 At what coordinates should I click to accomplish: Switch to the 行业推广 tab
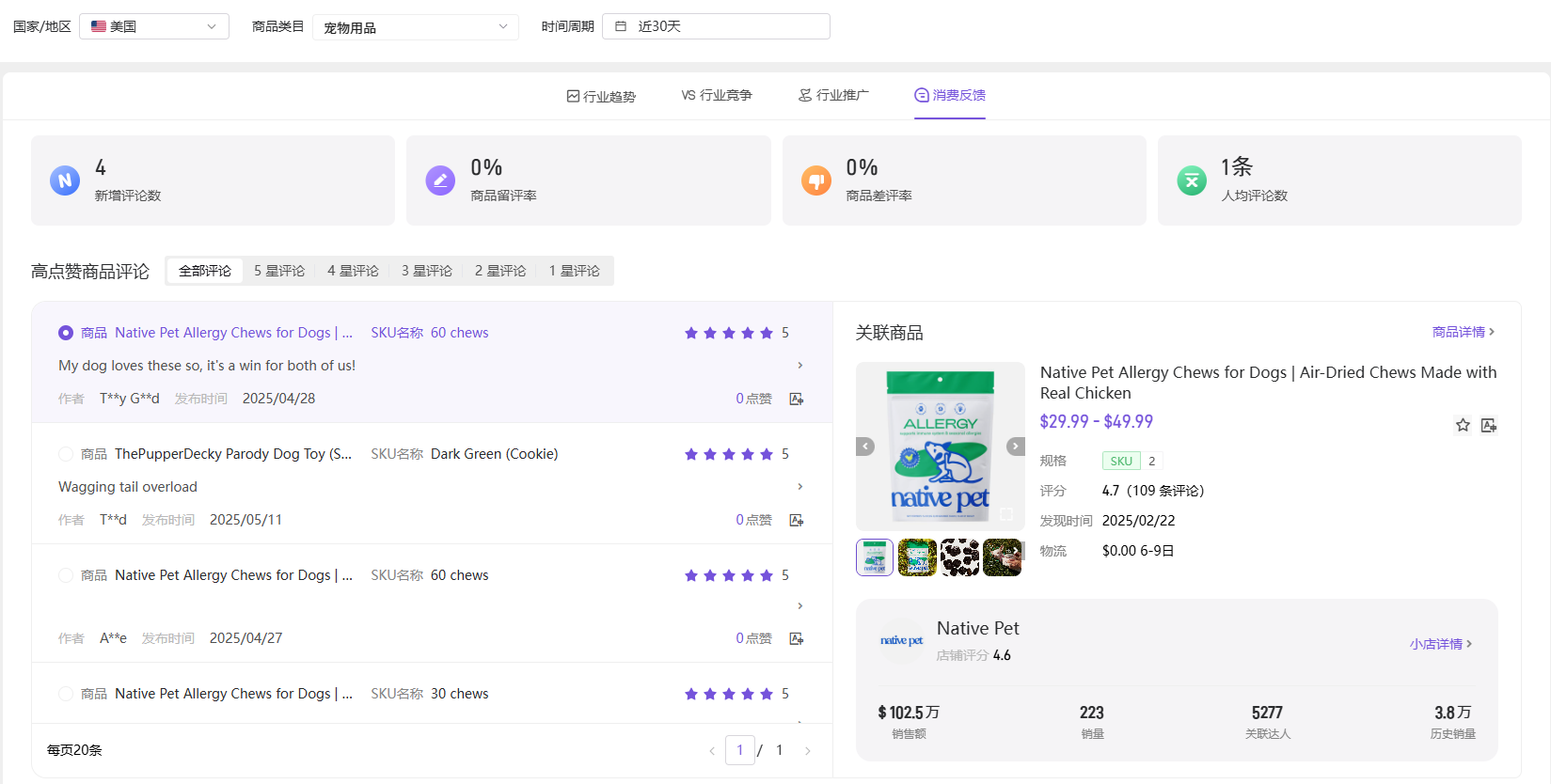(833, 95)
